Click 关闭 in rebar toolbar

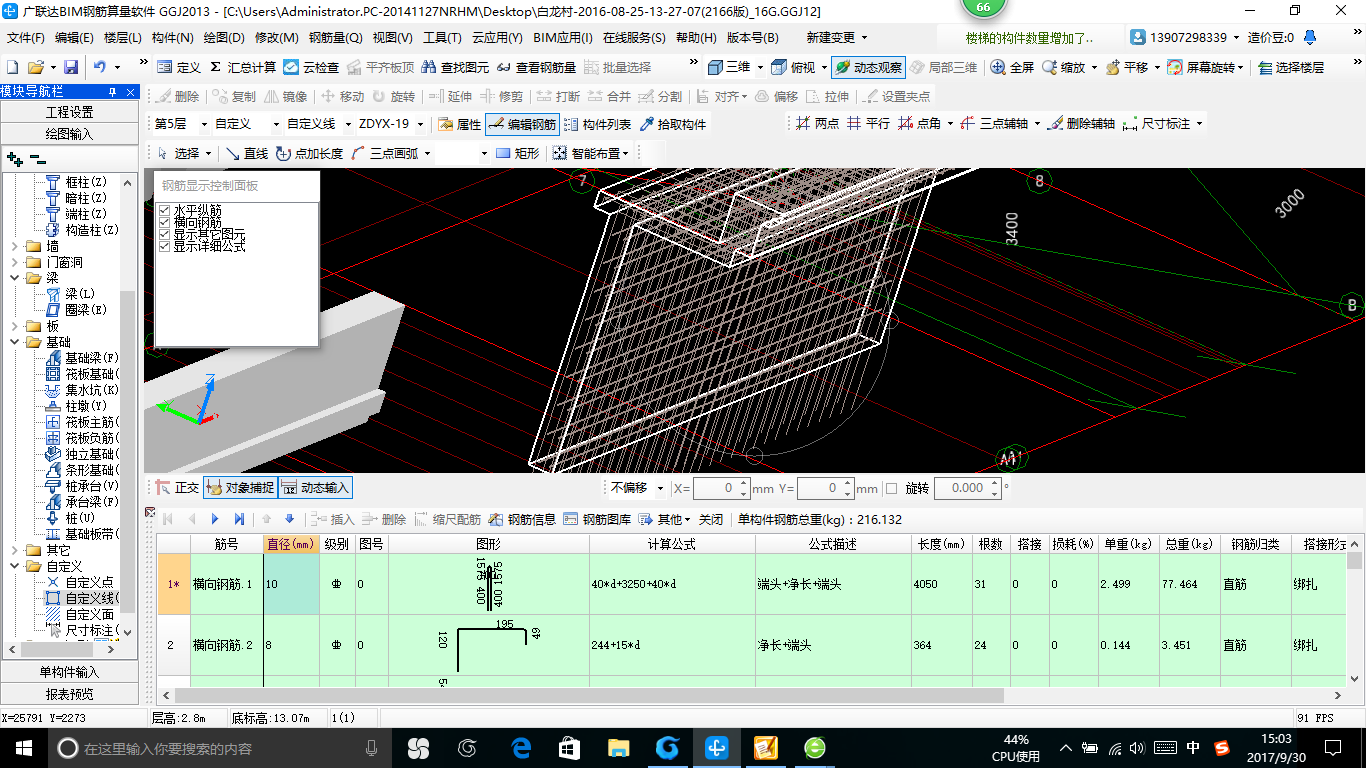pos(710,519)
